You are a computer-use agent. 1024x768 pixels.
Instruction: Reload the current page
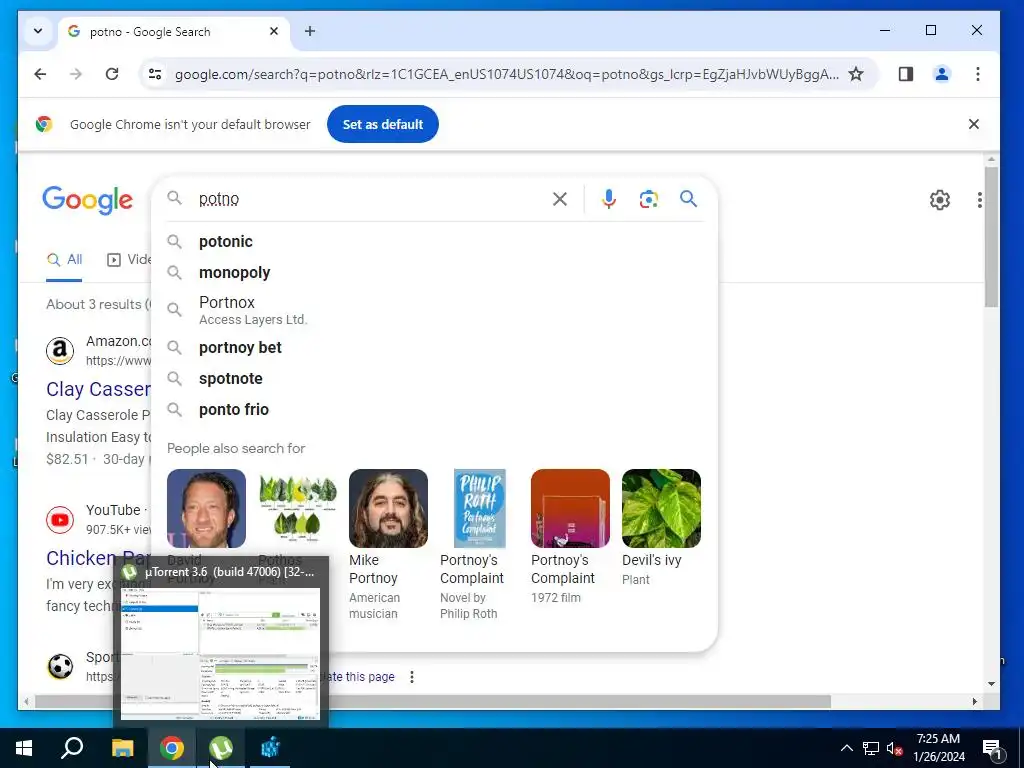(112, 74)
